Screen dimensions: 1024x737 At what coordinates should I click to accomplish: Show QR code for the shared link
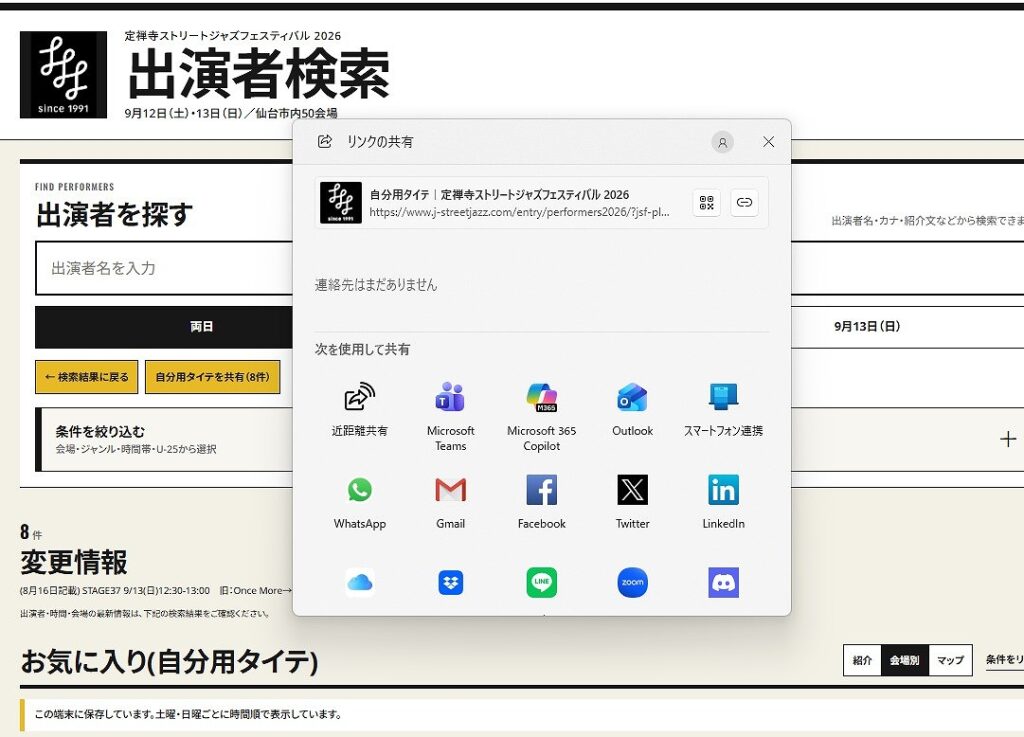pos(707,202)
